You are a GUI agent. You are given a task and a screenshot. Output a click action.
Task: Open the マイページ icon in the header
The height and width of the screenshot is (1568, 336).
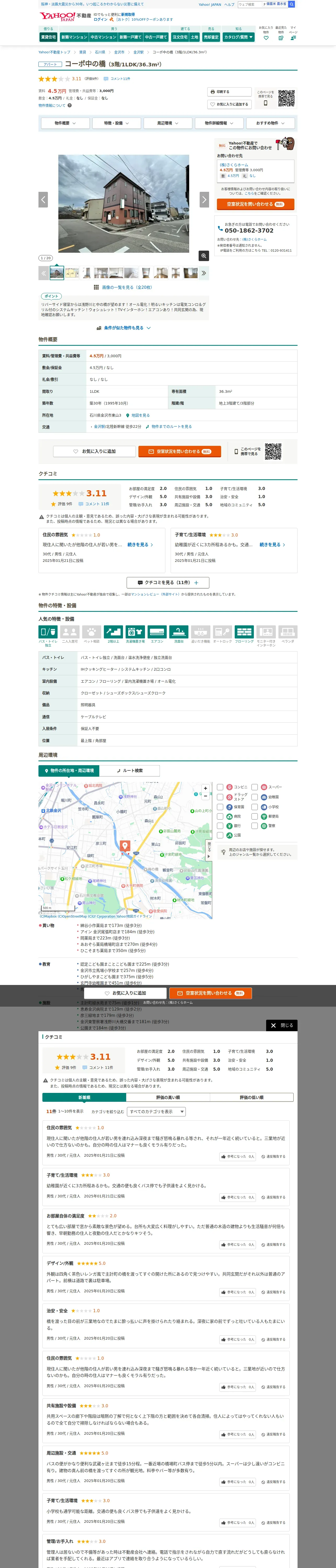pyautogui.click(x=293, y=38)
